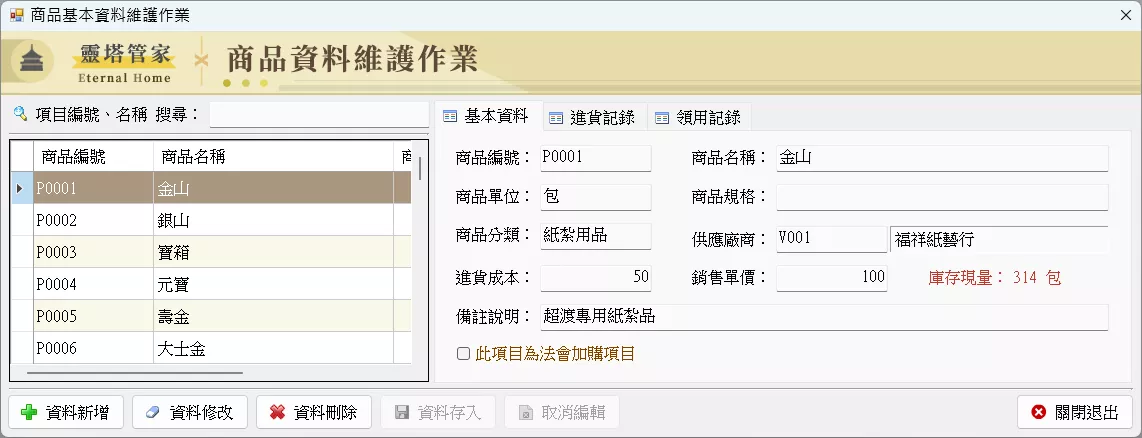The width and height of the screenshot is (1142, 438).
Task: Click the magnifier search icon
Action: click(x=20, y=114)
